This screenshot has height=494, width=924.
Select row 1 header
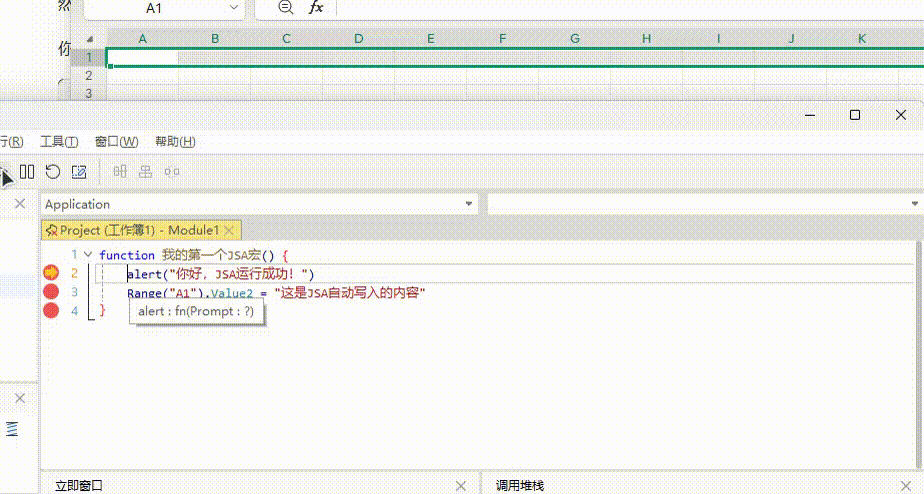click(89, 57)
